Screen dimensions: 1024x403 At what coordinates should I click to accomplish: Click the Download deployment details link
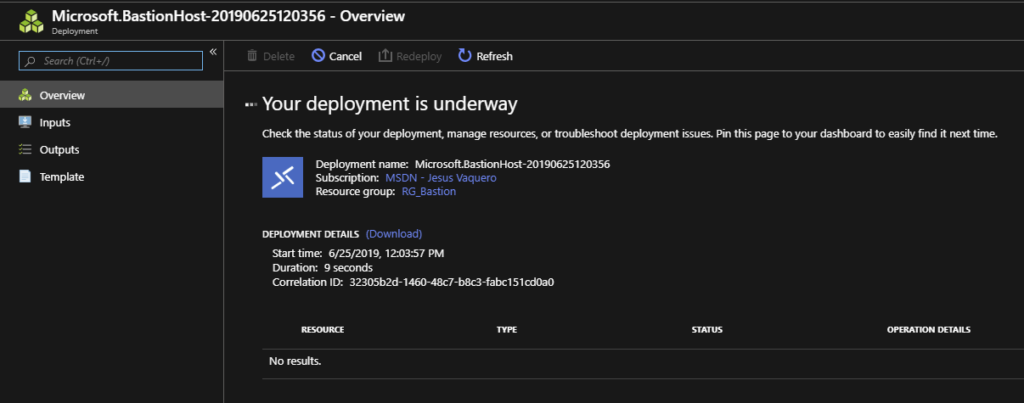[393, 234]
